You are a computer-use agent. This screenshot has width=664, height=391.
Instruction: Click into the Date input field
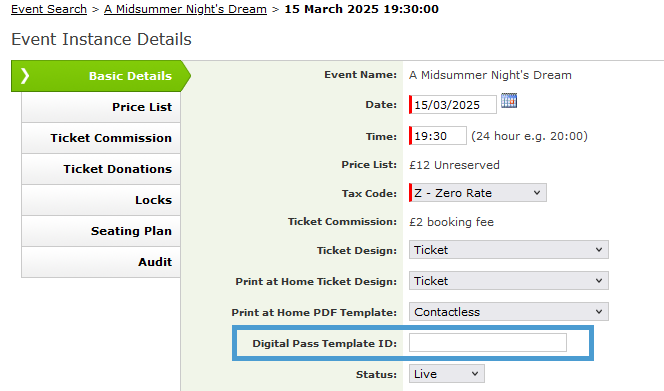click(453, 105)
